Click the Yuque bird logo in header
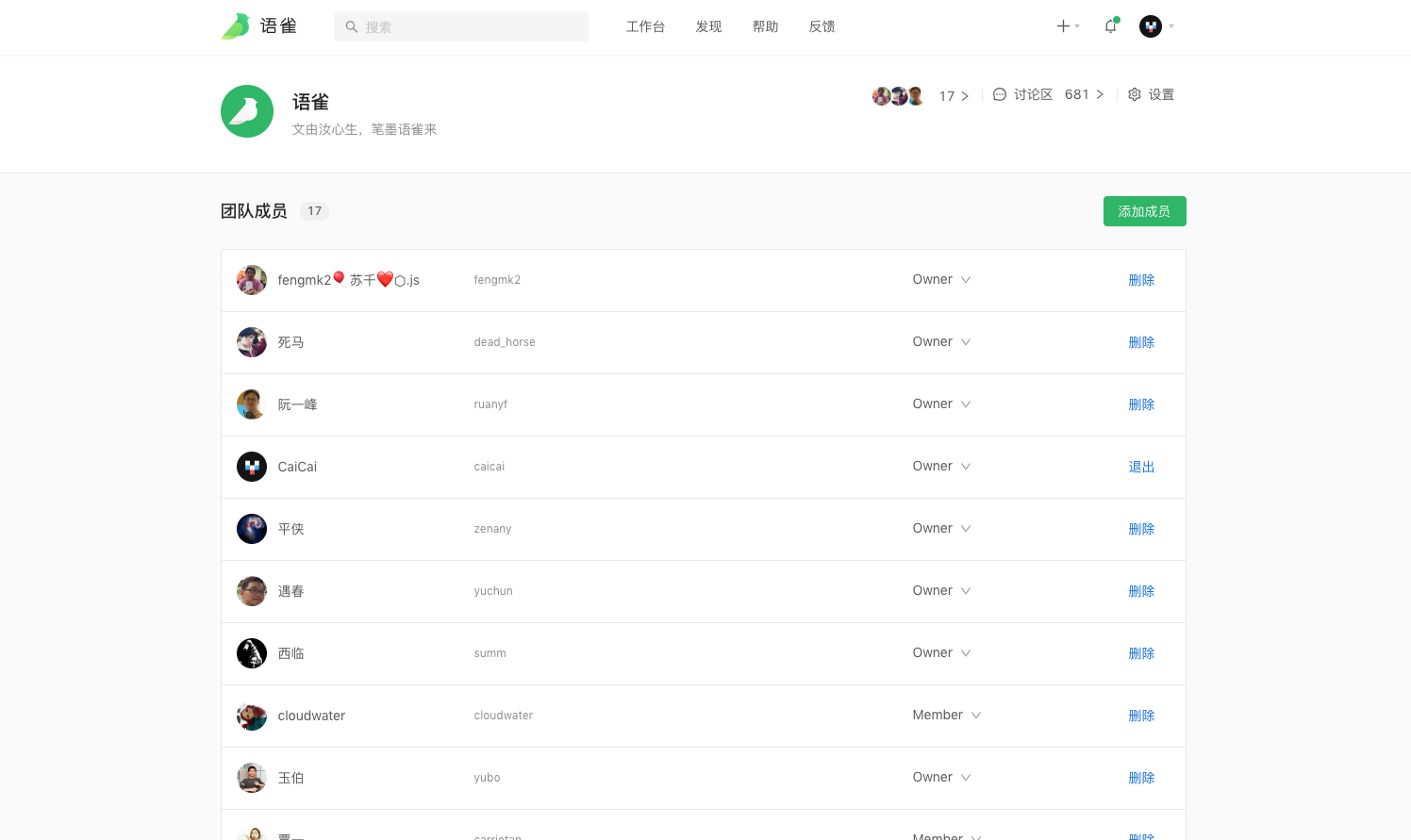Viewport: 1411px width, 840px height. (x=235, y=26)
